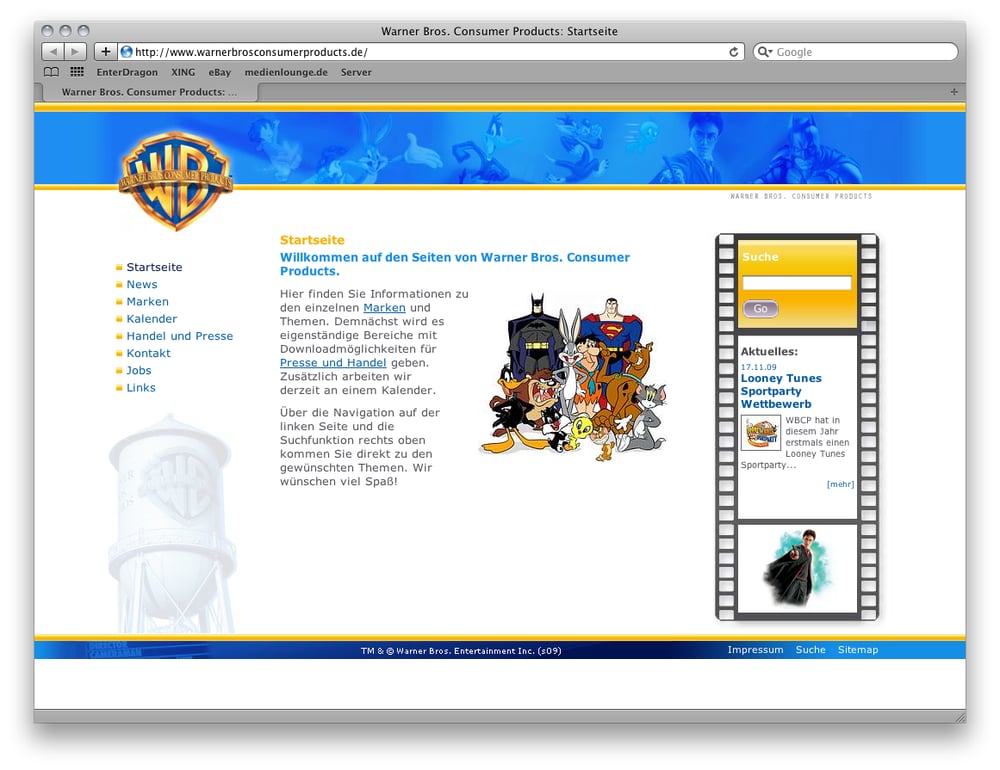Click the globe site icon in address bar
Image resolution: width=1000 pixels, height=770 pixels.
coord(126,52)
